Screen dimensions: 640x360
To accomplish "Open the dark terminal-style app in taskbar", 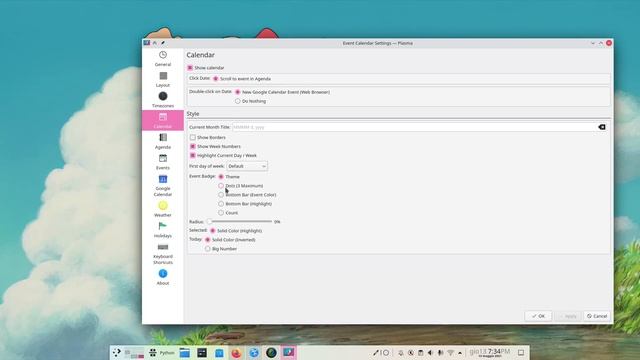I will [x=202, y=352].
